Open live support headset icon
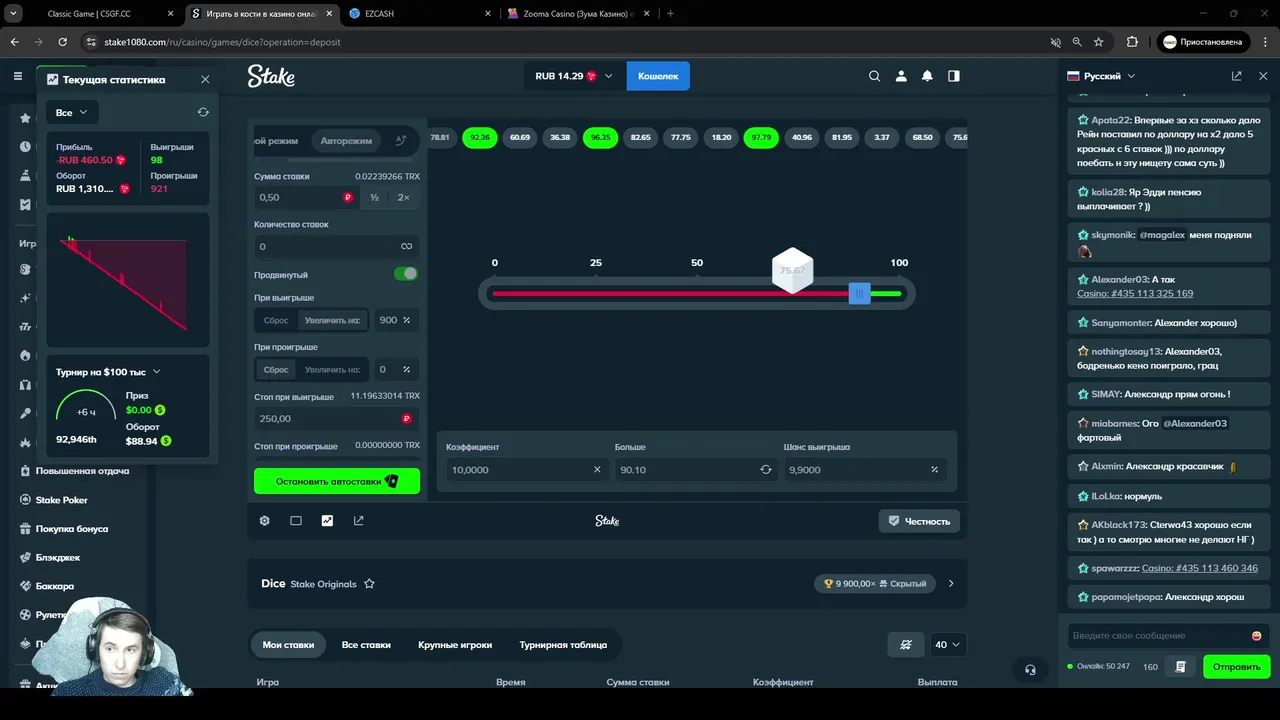The height and width of the screenshot is (720, 1280). [x=1030, y=669]
